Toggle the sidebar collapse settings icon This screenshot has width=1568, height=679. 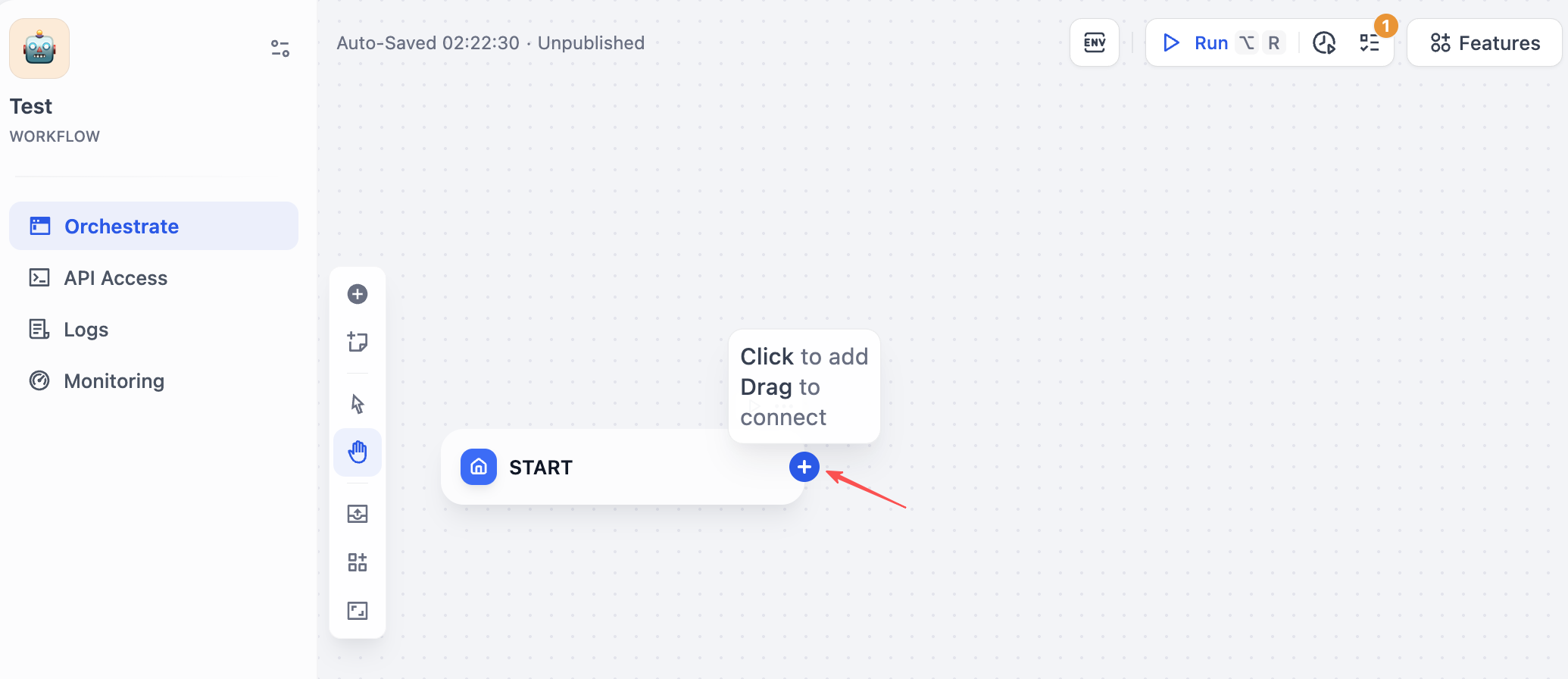click(x=280, y=48)
